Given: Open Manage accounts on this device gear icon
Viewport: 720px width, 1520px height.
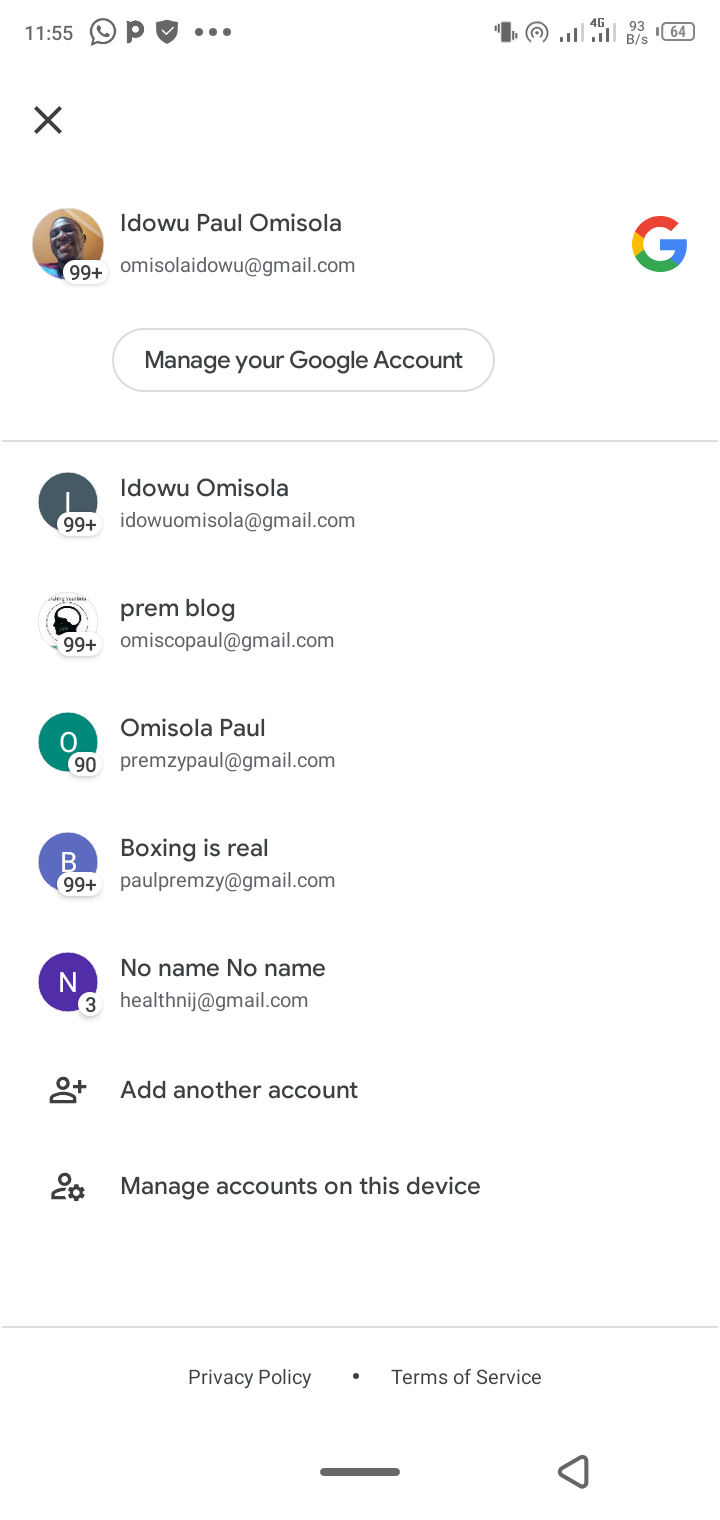Looking at the screenshot, I should (66, 1186).
